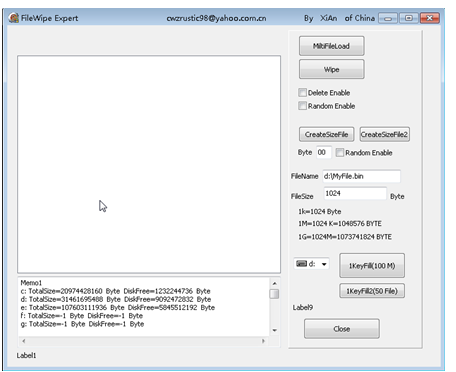
Task: Click the large Close button at bottom
Action: pos(342,329)
